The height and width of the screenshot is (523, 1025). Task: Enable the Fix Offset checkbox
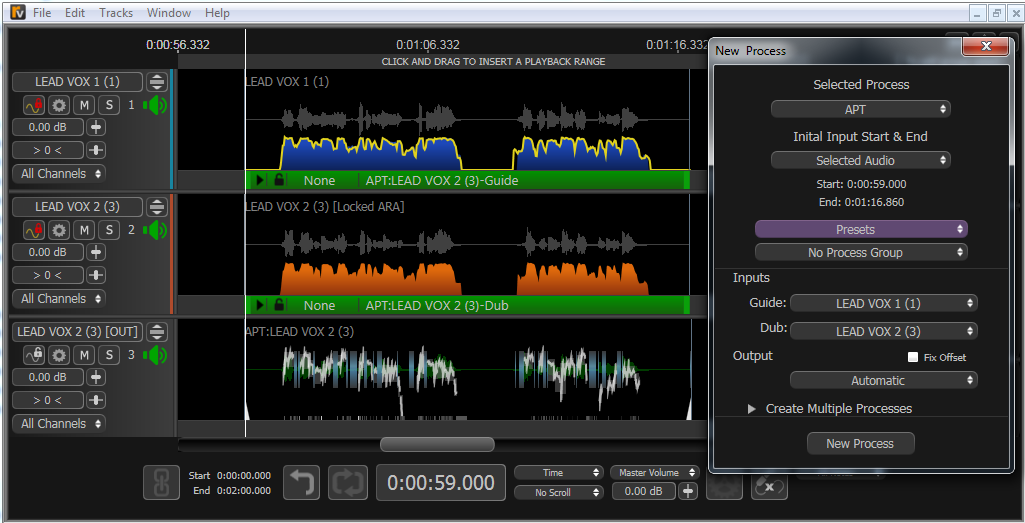[912, 357]
